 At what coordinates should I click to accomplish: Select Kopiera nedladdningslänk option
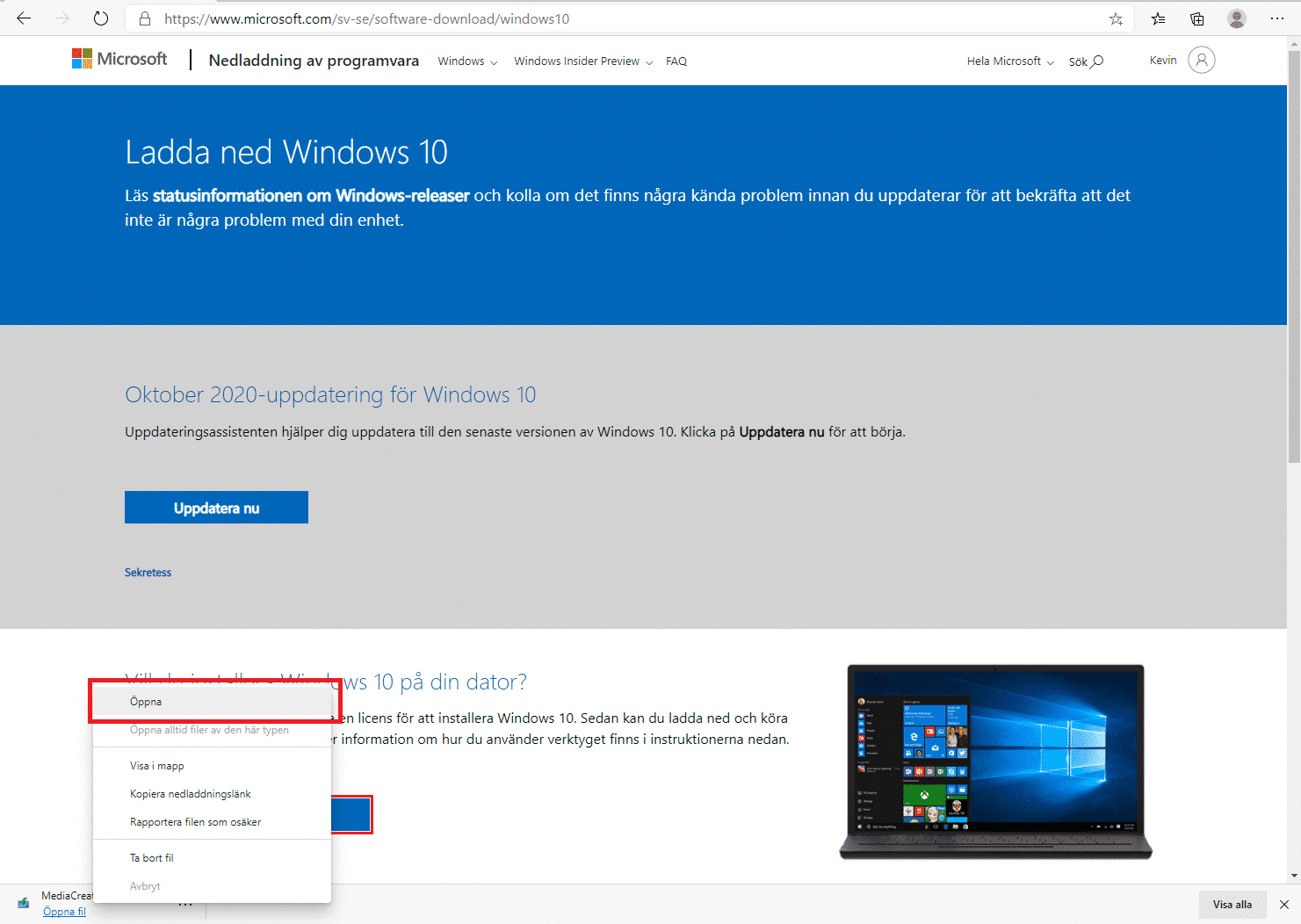coord(191,794)
